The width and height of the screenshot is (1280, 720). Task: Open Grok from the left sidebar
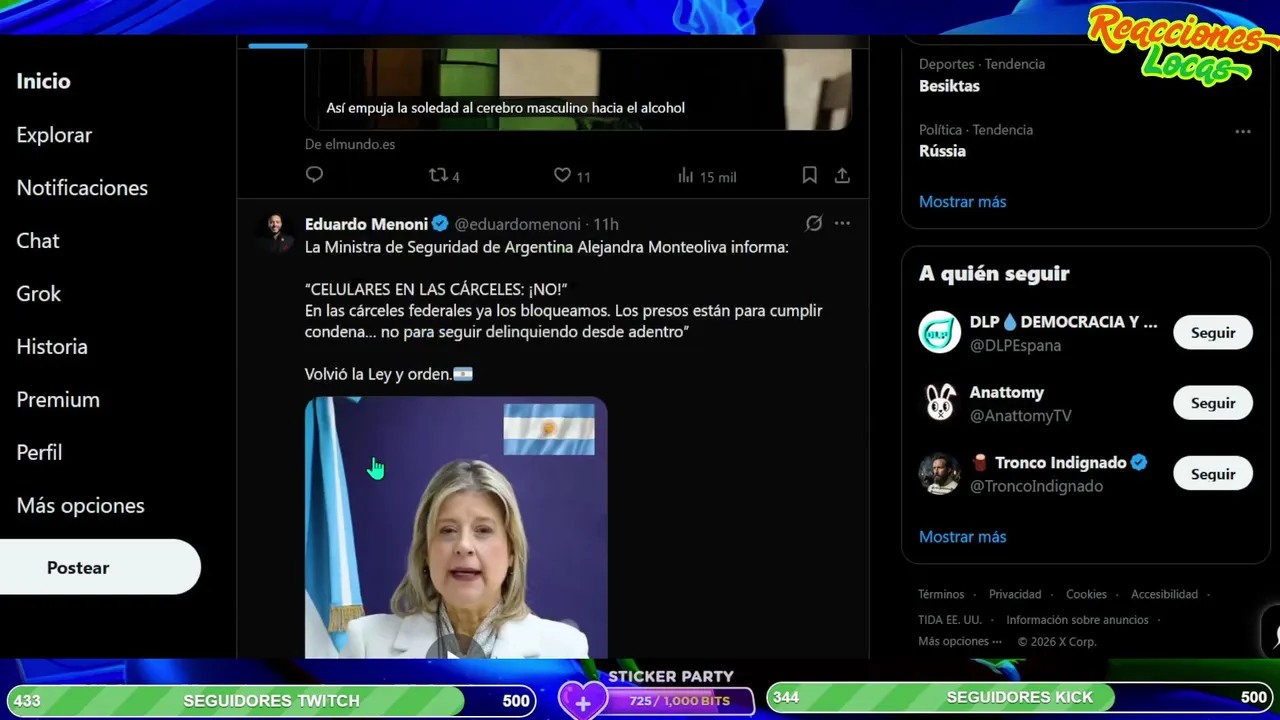coord(39,294)
